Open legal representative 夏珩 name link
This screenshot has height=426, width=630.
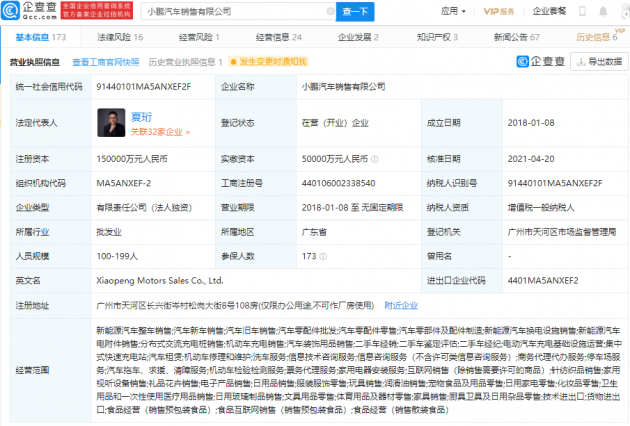coord(141,117)
